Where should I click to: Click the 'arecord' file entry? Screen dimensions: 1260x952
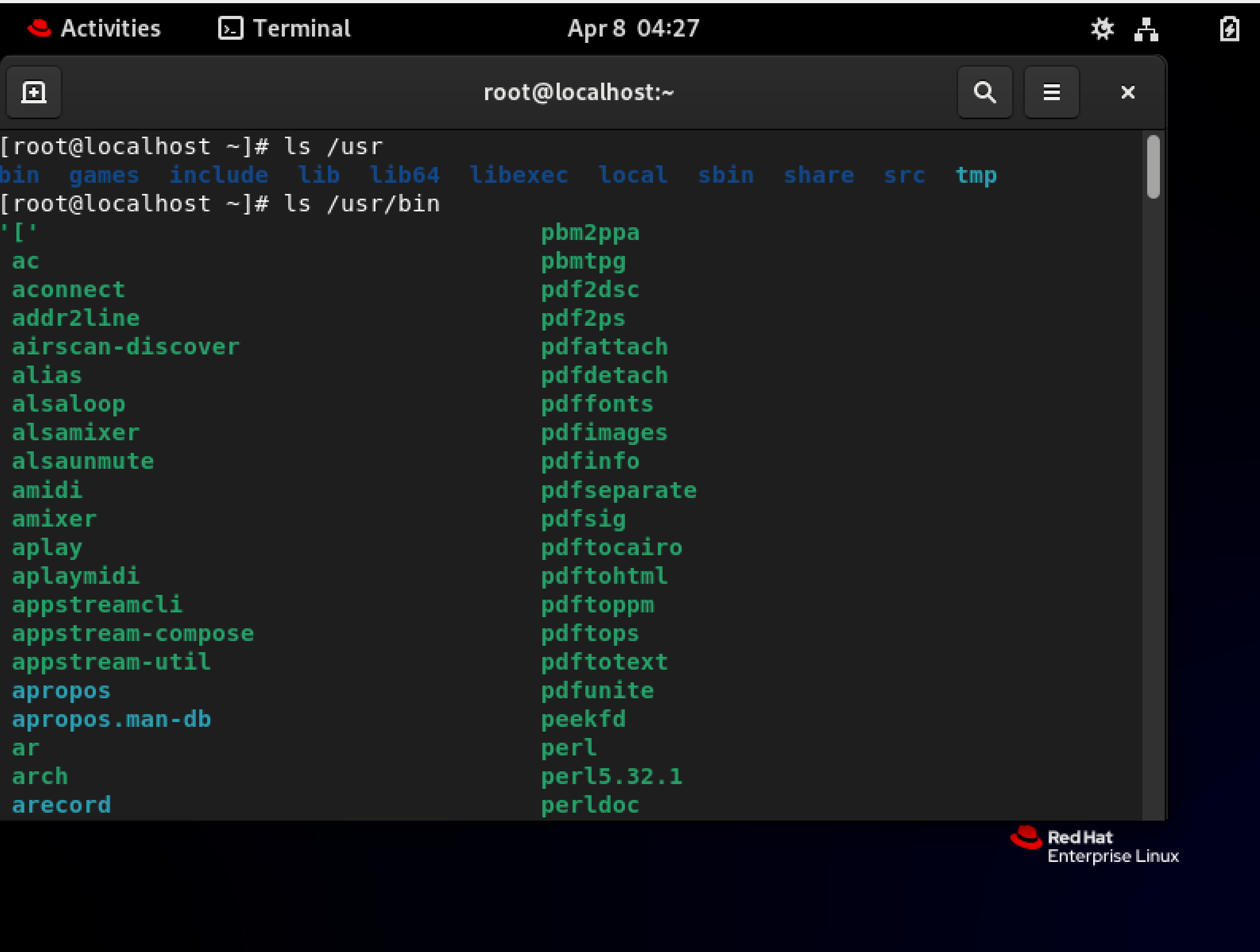coord(61,805)
